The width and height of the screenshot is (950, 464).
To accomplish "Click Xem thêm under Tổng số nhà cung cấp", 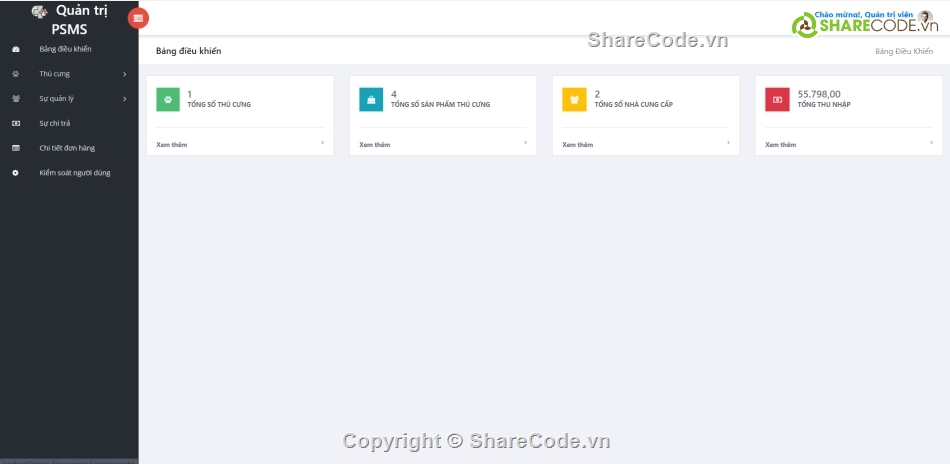I will pyautogui.click(x=578, y=145).
